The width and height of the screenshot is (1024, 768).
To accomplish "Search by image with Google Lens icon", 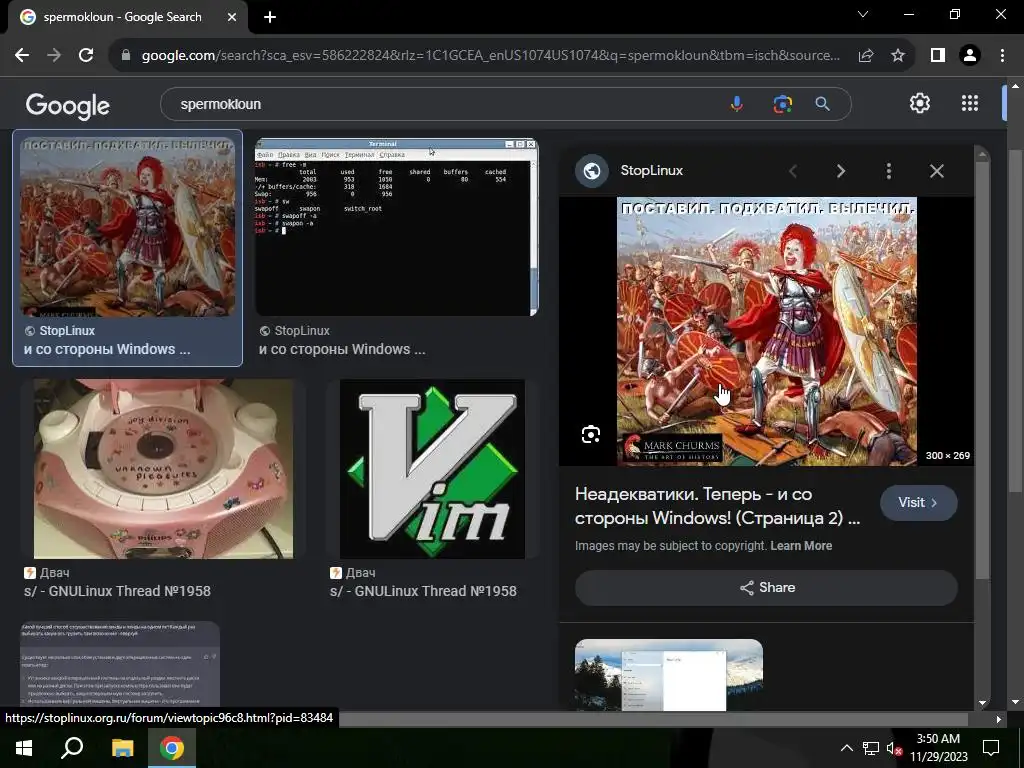I will coord(782,104).
